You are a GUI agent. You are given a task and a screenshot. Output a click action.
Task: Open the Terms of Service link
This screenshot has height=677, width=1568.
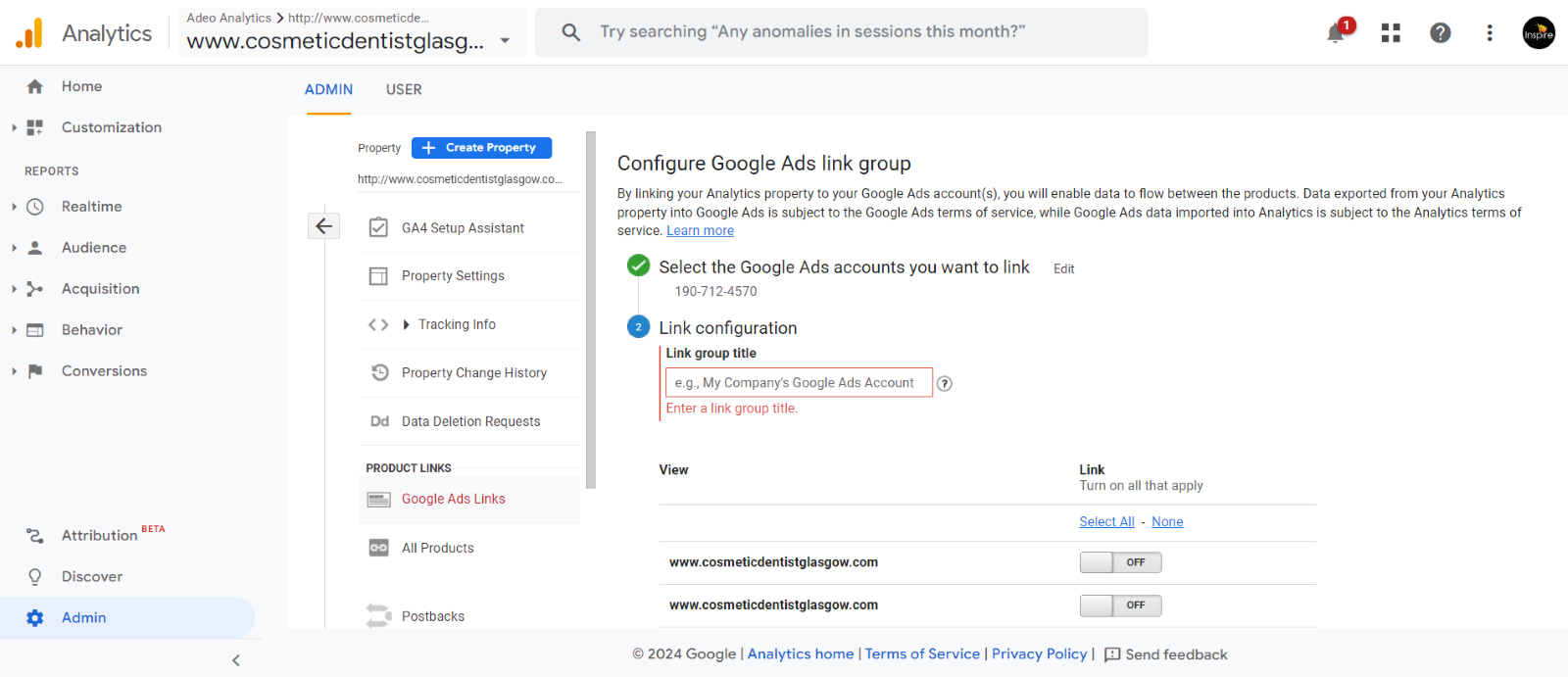click(x=922, y=654)
